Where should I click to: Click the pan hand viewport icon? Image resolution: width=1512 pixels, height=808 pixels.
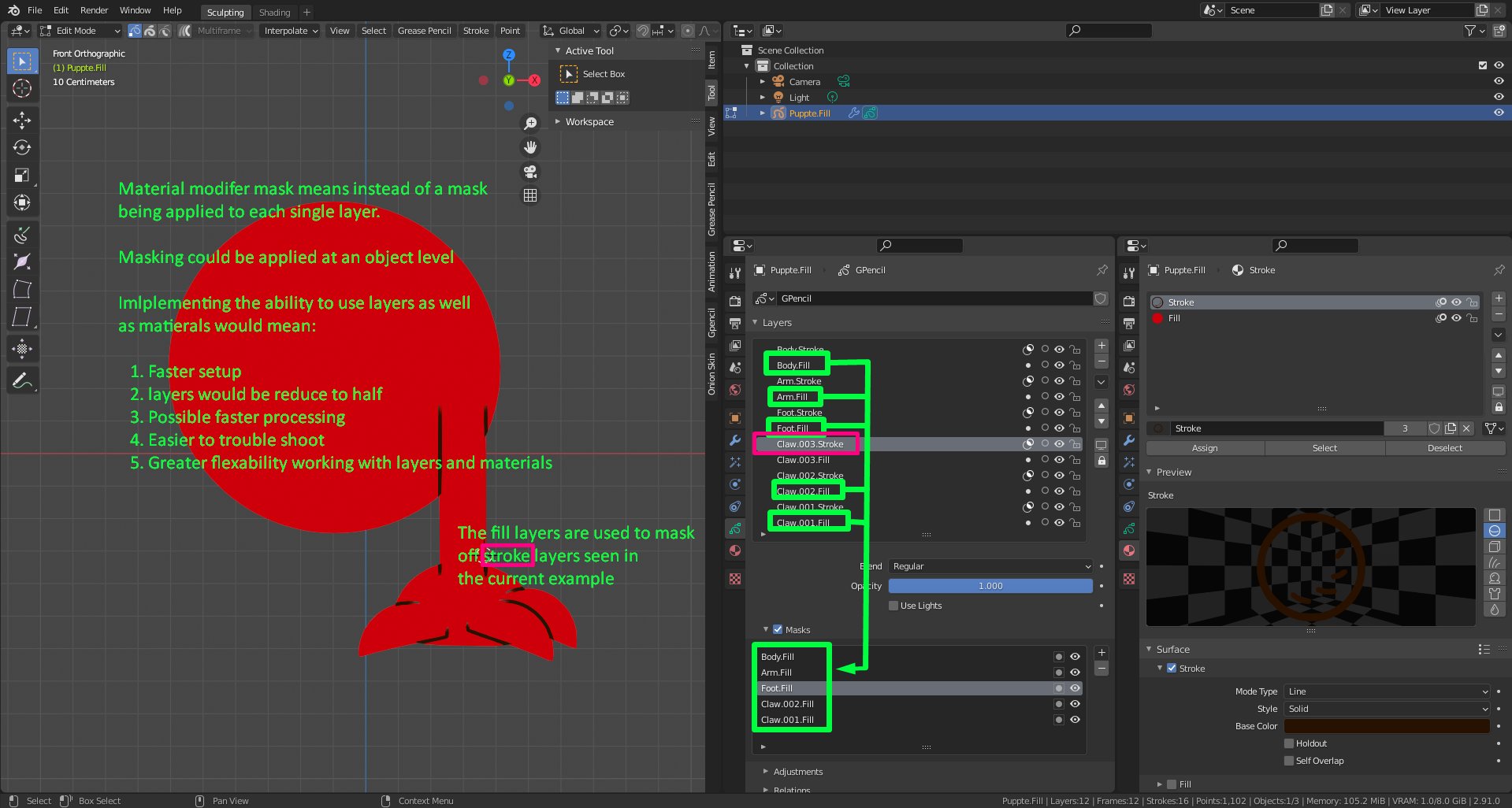(530, 147)
